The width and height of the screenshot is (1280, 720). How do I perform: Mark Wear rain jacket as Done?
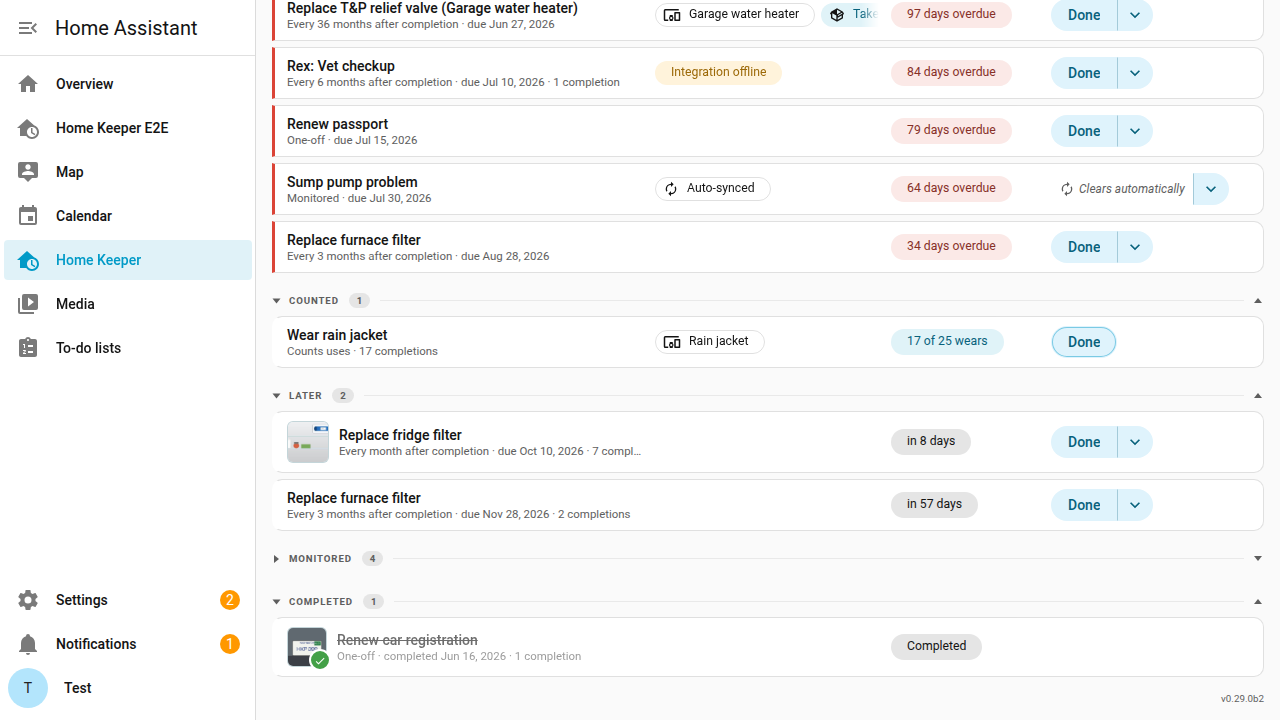pyautogui.click(x=1084, y=342)
